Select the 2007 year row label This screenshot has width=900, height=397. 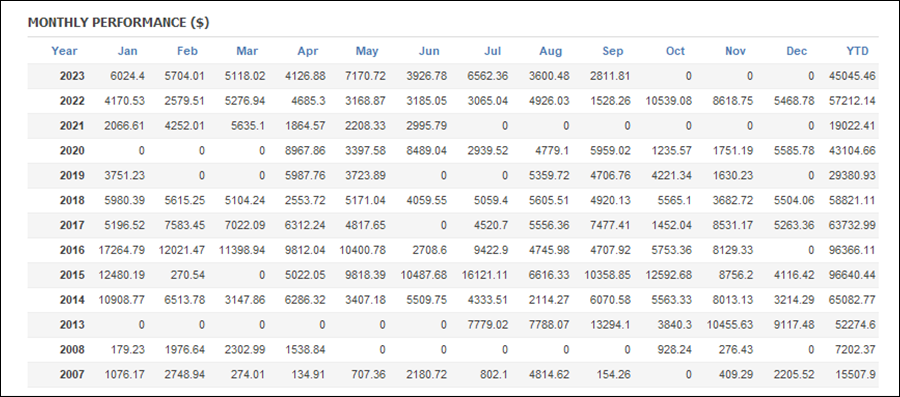72,375
